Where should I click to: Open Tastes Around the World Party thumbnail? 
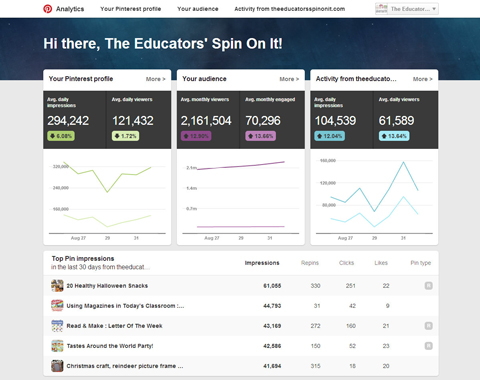pyautogui.click(x=57, y=346)
